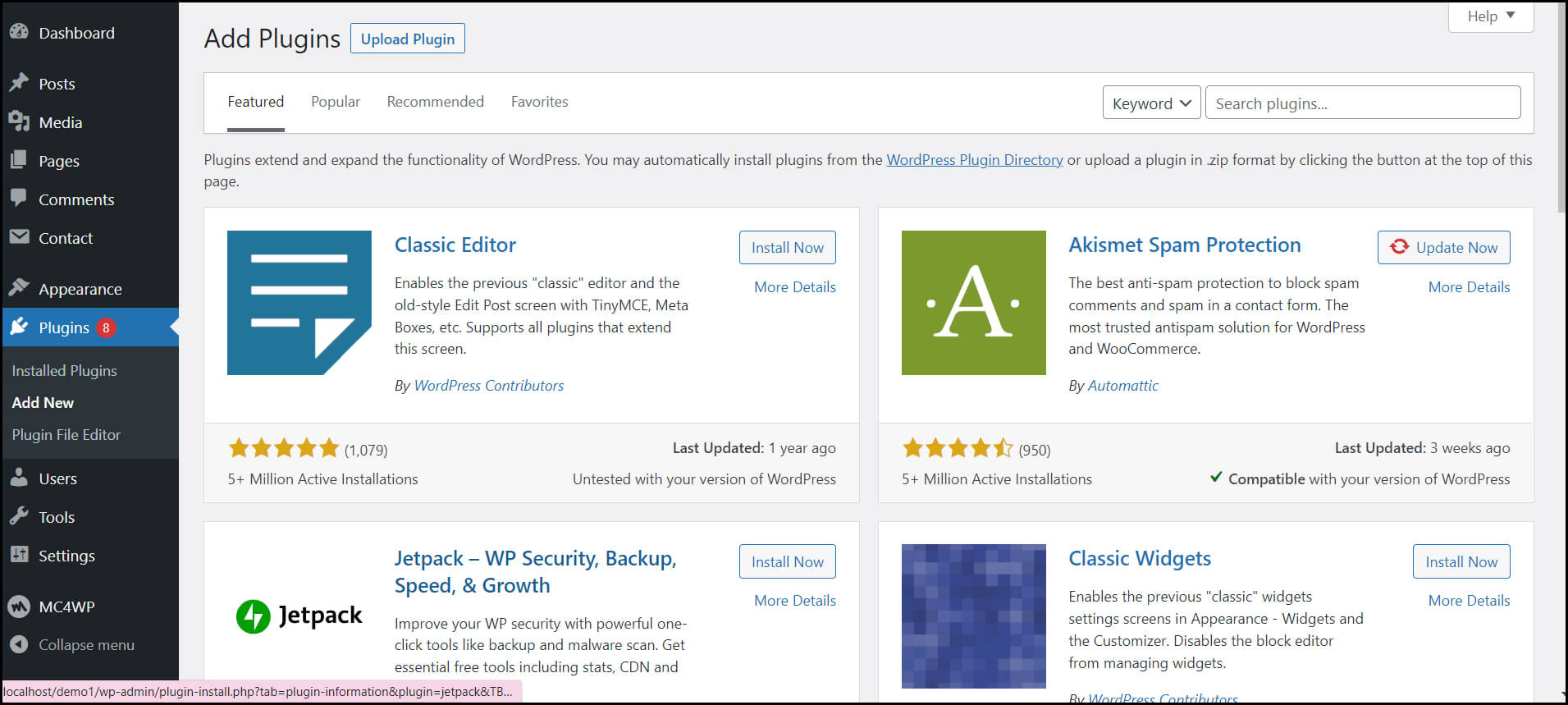The width and height of the screenshot is (1568, 705).
Task: Open More Details for Akismet
Action: pyautogui.click(x=1469, y=287)
